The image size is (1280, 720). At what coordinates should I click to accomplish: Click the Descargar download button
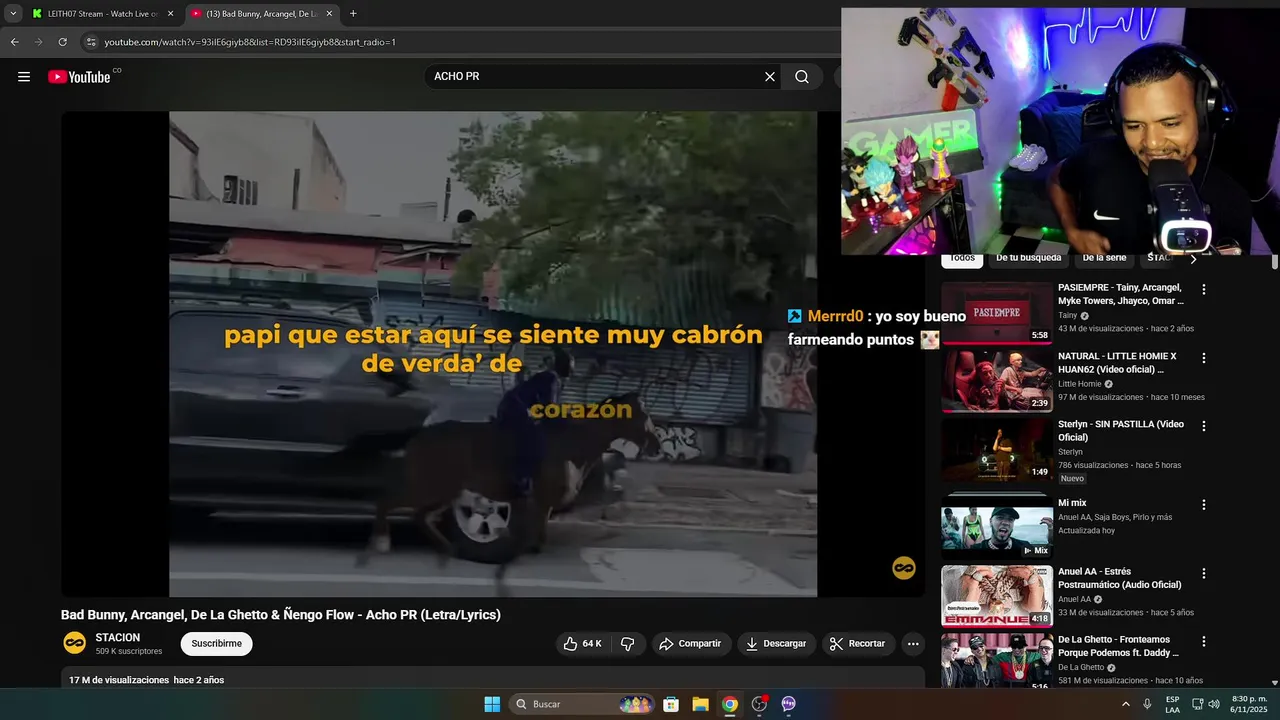(x=776, y=644)
